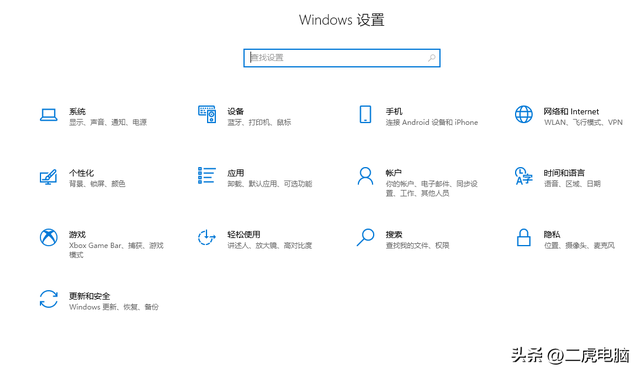Click the 查找我的文件、权限 description
The image size is (640, 374).
point(418,246)
